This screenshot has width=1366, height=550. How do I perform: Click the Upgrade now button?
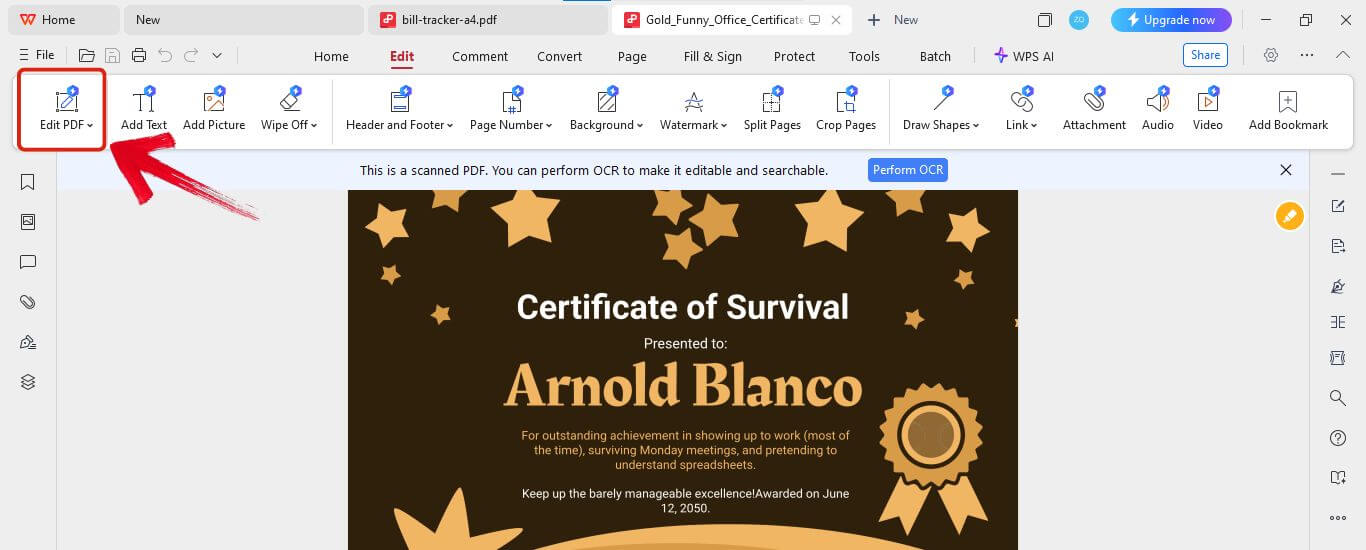point(1172,20)
